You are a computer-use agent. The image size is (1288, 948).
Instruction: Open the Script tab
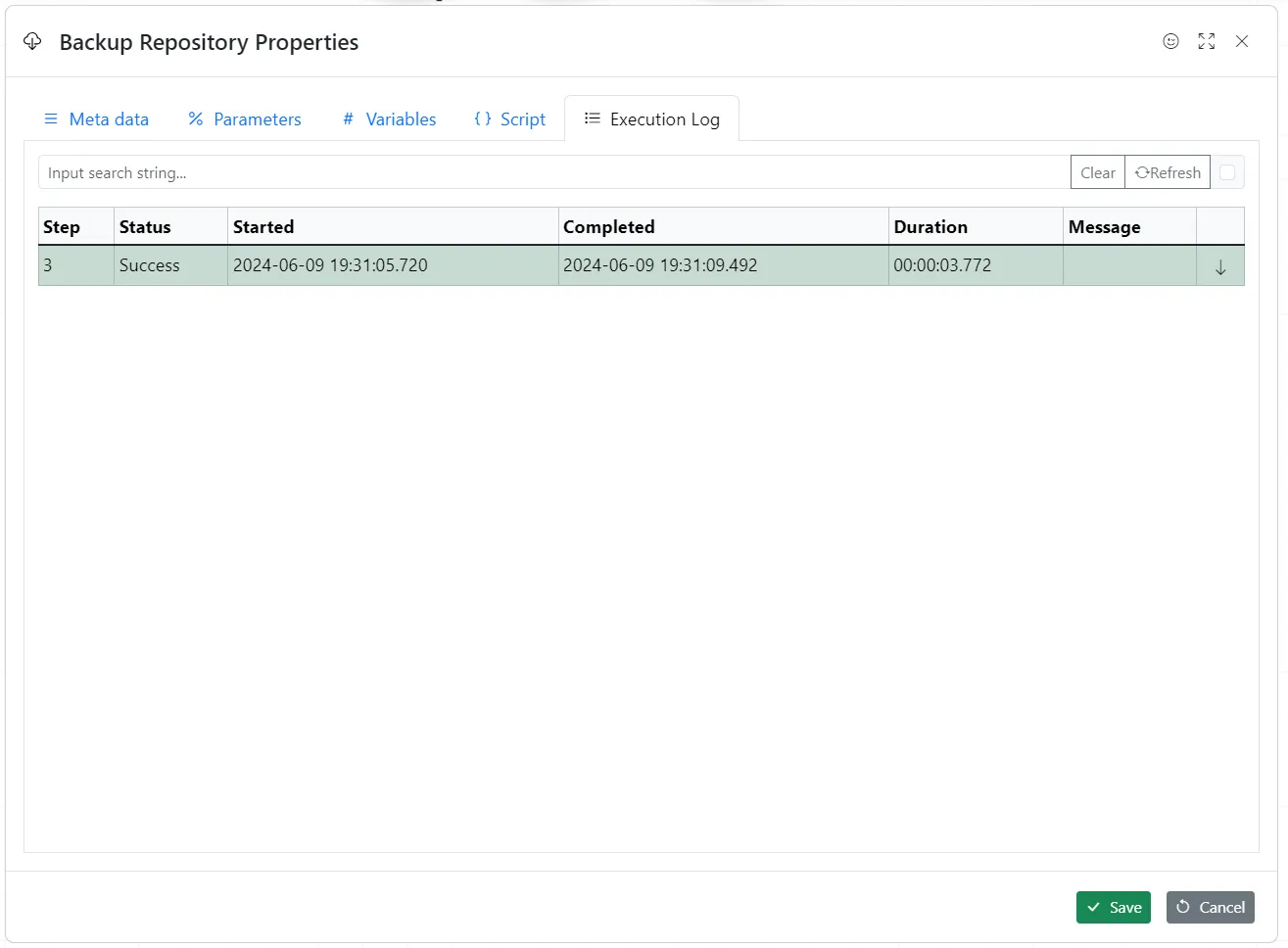point(509,119)
